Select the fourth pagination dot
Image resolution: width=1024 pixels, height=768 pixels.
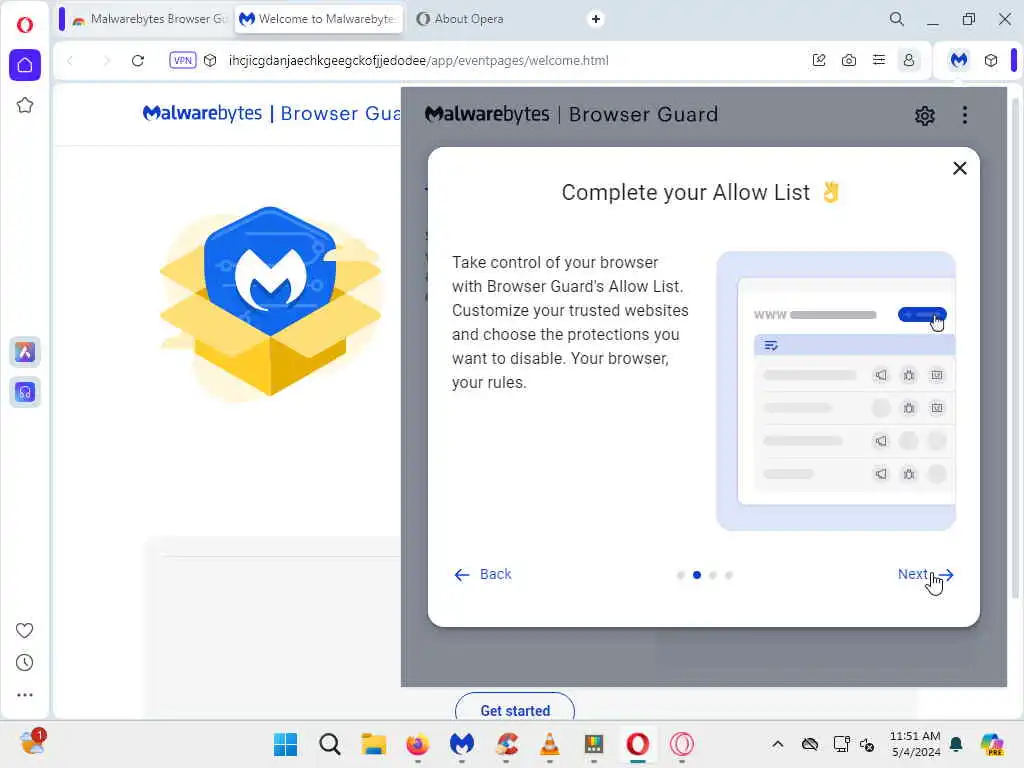click(x=729, y=575)
